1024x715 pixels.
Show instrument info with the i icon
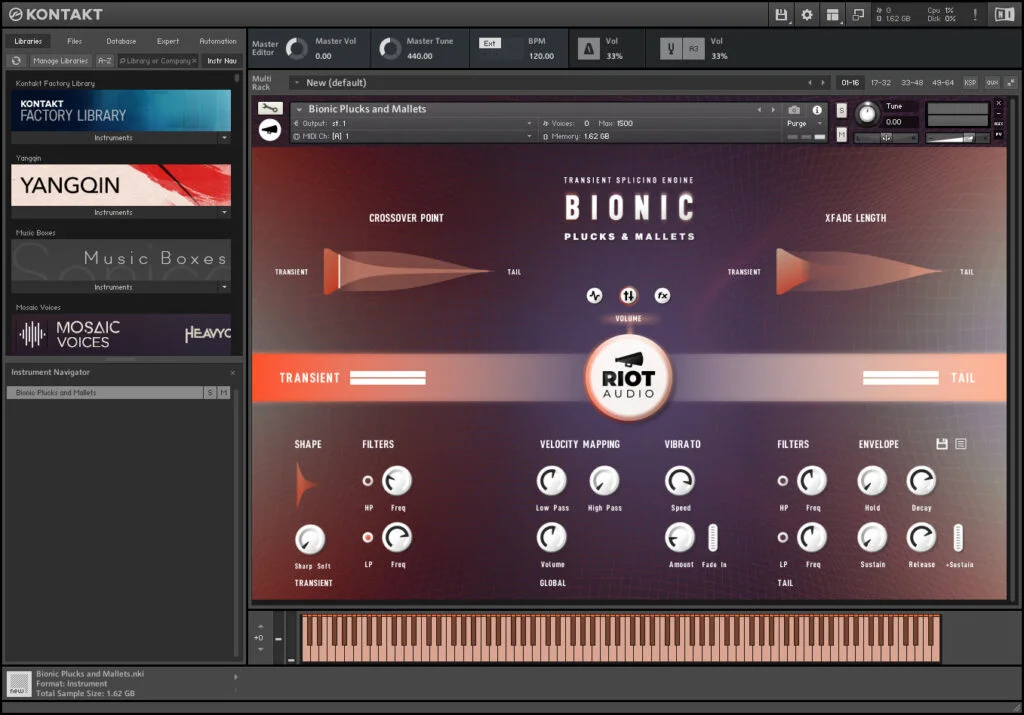pyautogui.click(x=817, y=110)
